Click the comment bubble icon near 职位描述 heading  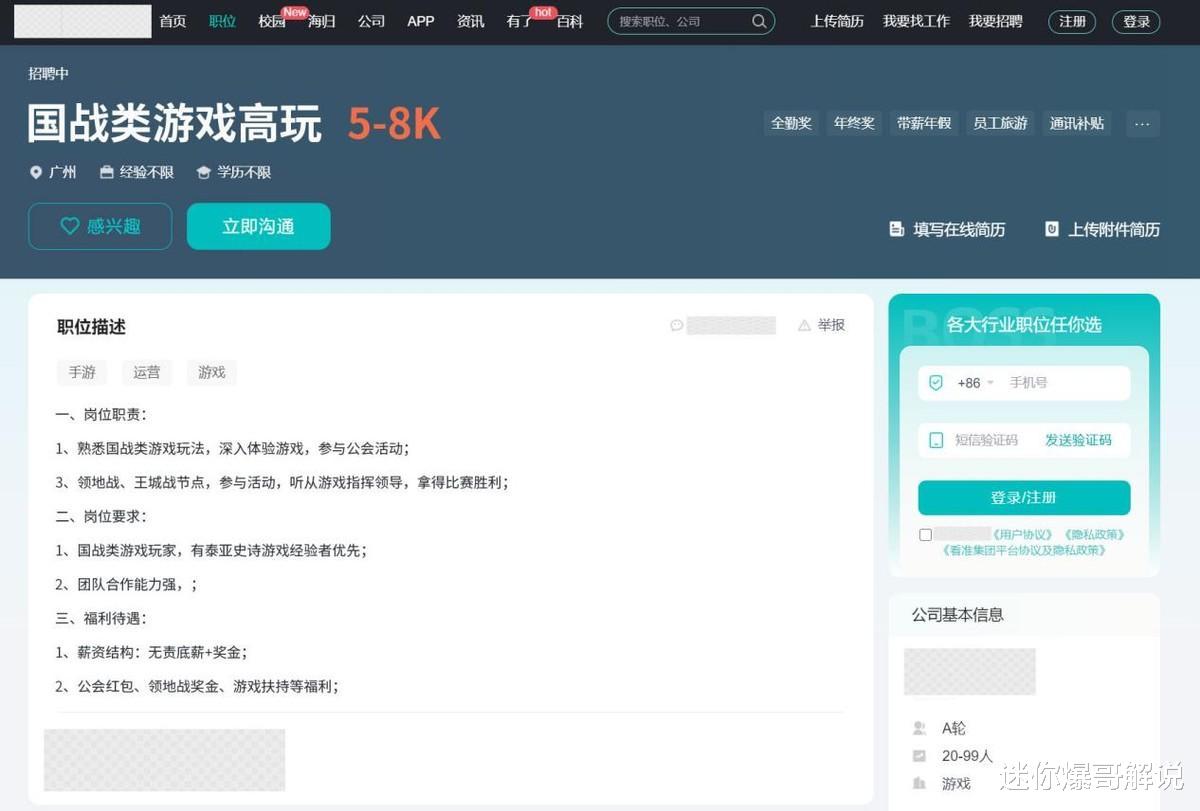pyautogui.click(x=678, y=325)
